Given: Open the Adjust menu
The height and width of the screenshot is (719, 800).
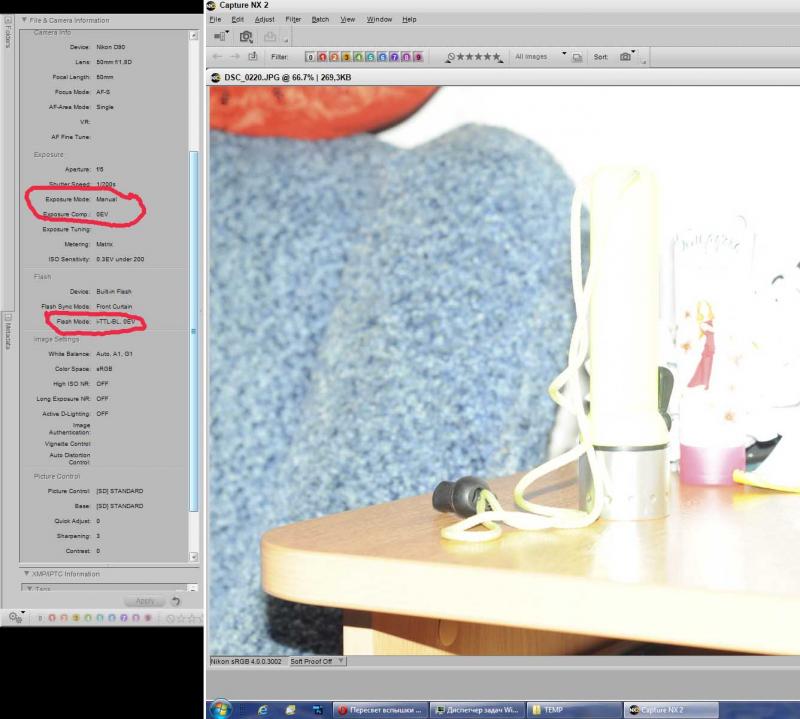Looking at the screenshot, I should click(x=264, y=19).
